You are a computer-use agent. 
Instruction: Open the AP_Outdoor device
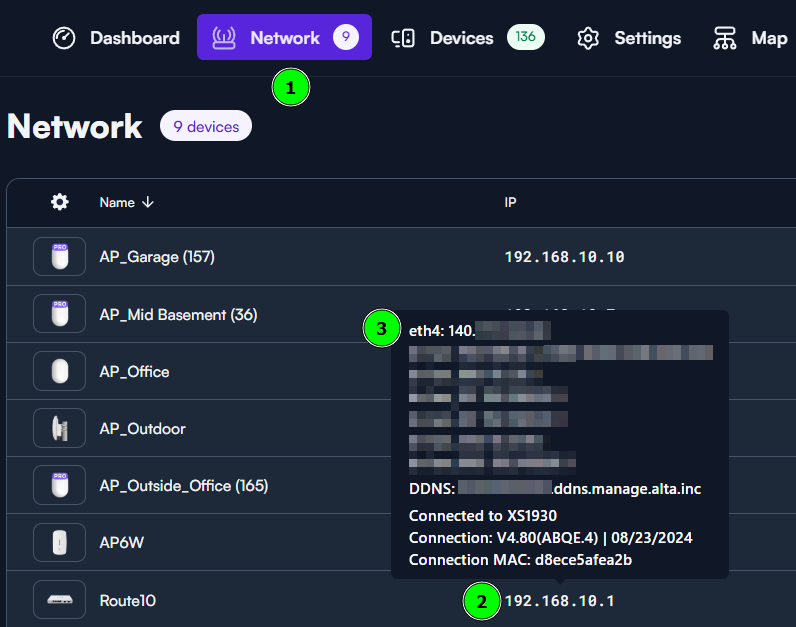[142, 429]
